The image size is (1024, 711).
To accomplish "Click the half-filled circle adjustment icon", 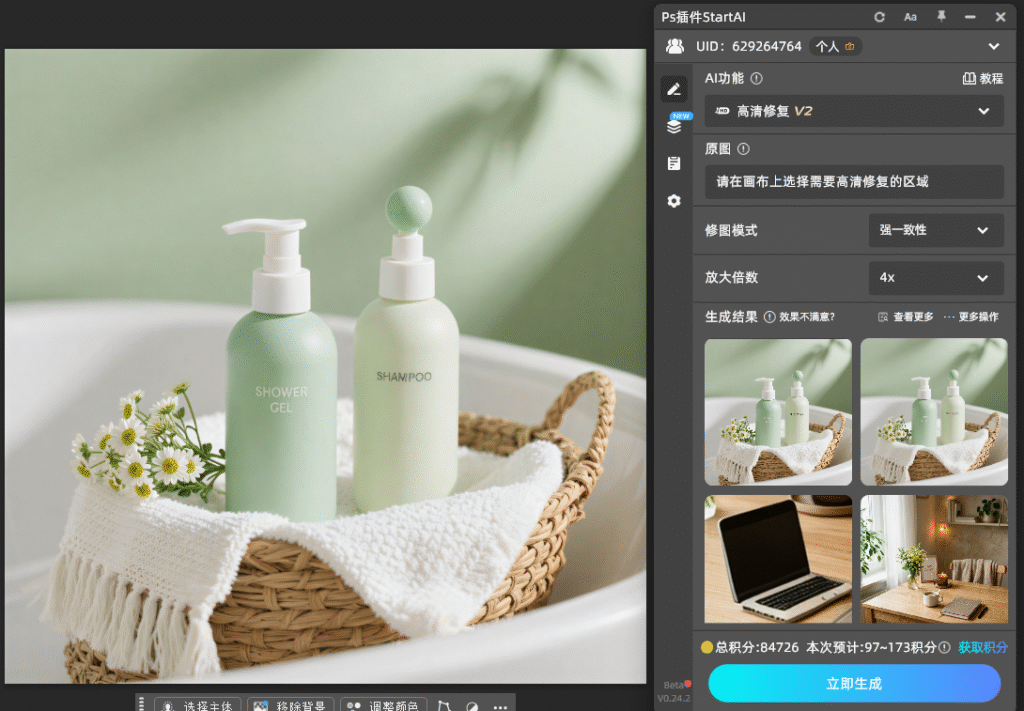I will coord(472,706).
